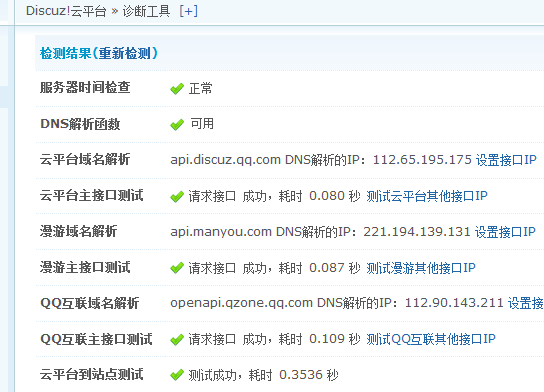Open 测试漫游其他接口IP link

point(421,268)
